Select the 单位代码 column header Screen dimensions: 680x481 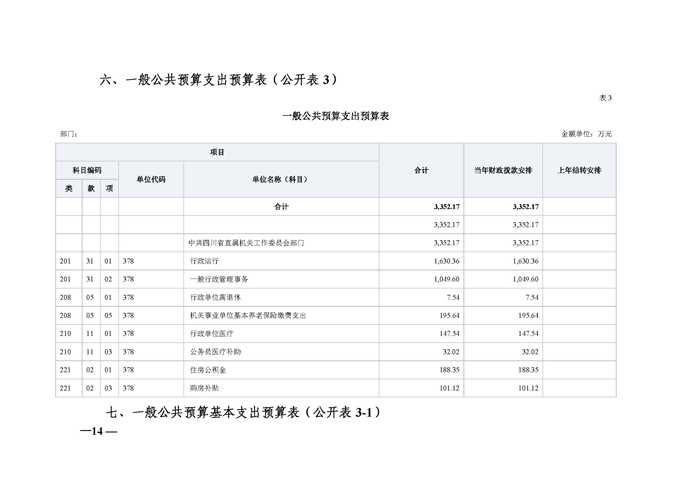[150, 179]
